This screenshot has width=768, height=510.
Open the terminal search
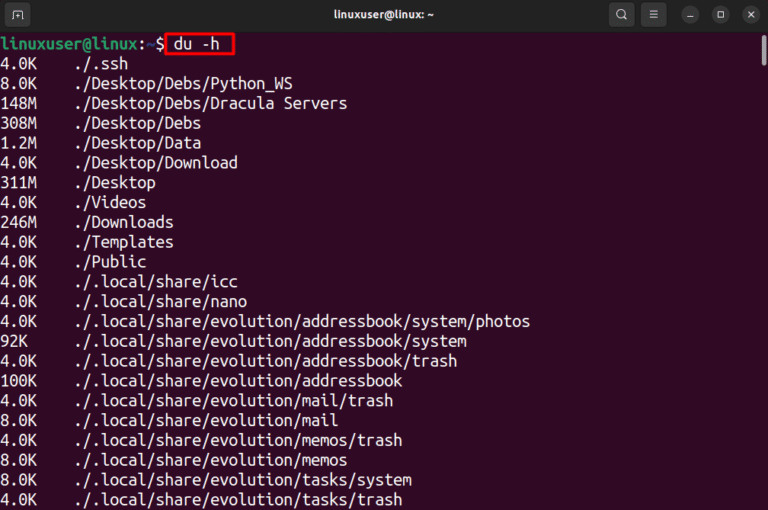pos(622,15)
